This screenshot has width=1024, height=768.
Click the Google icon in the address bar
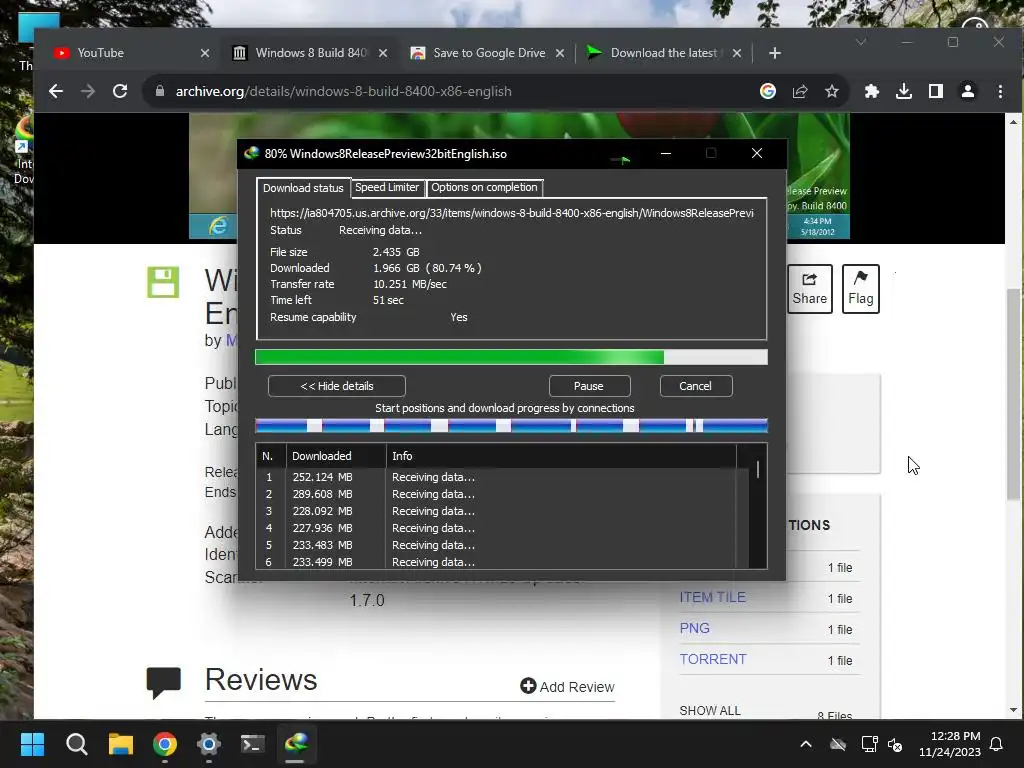click(768, 91)
